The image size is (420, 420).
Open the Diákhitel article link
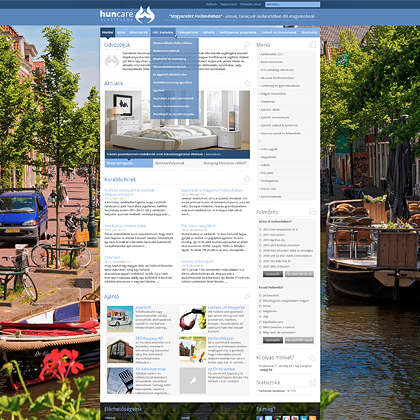pos(112,257)
